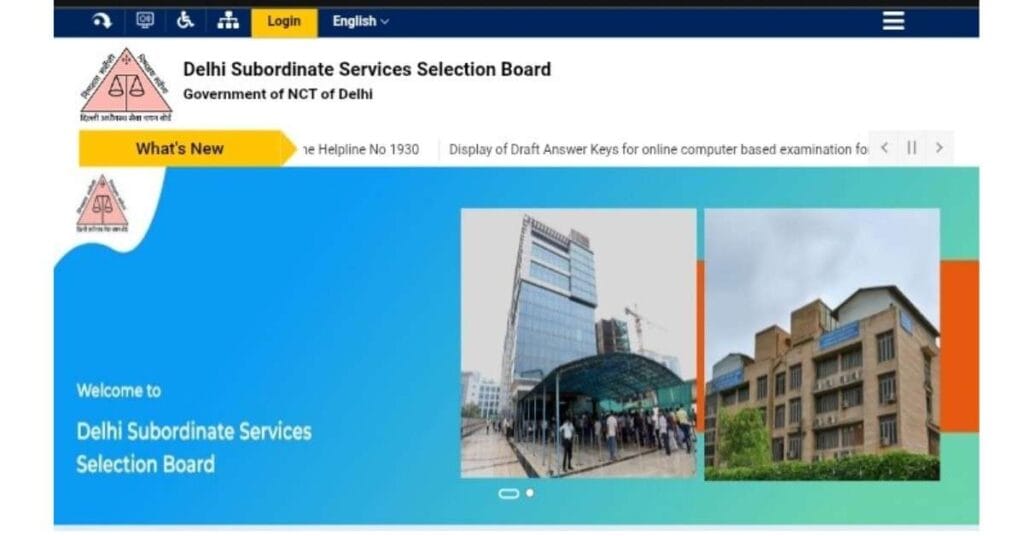Click the glass tower building photo

pos(579,343)
